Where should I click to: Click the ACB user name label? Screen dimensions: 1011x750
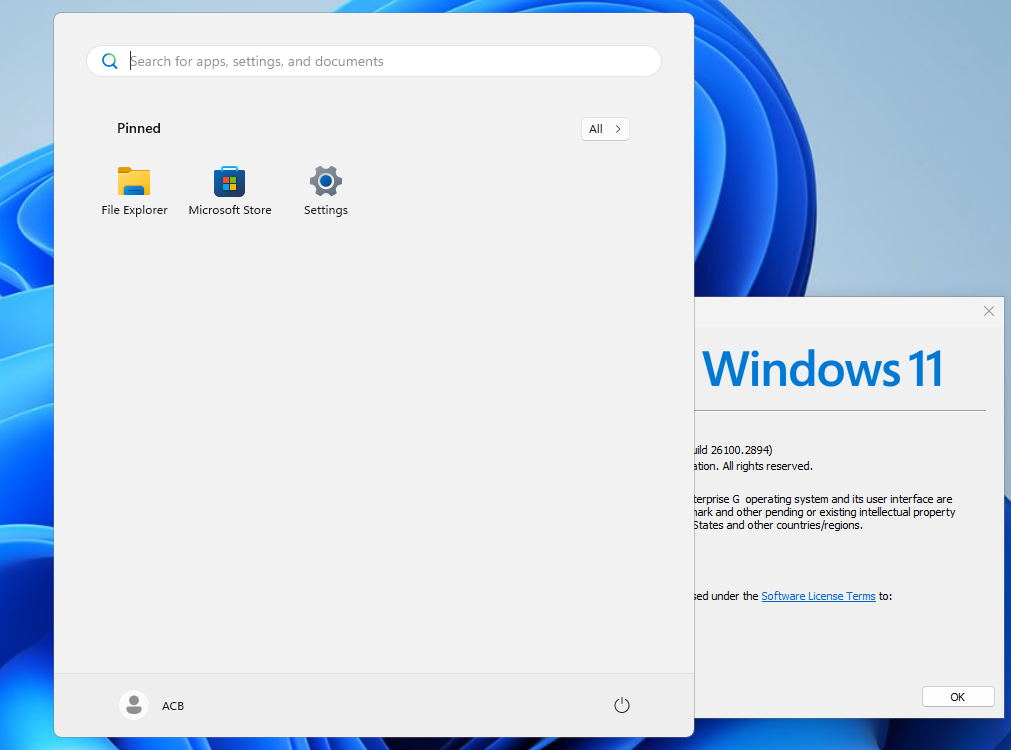(173, 706)
